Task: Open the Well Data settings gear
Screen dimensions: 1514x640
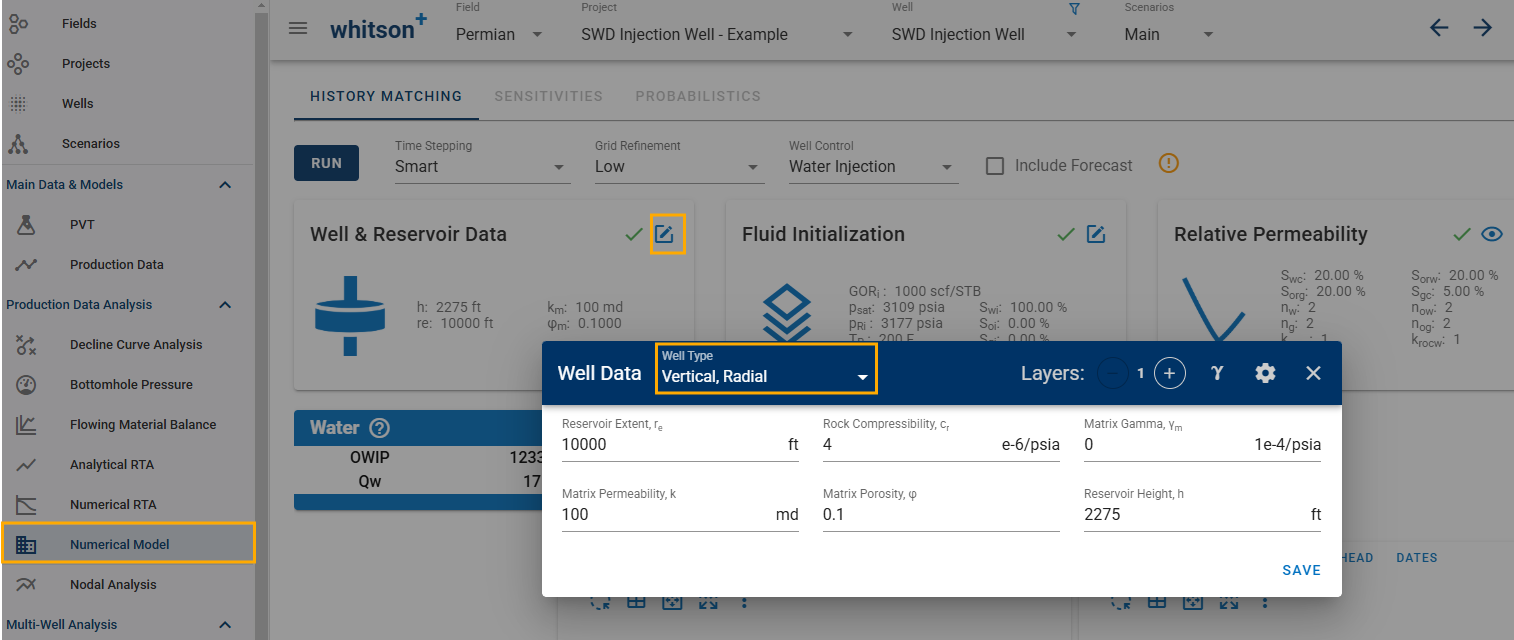Action: (x=1265, y=373)
